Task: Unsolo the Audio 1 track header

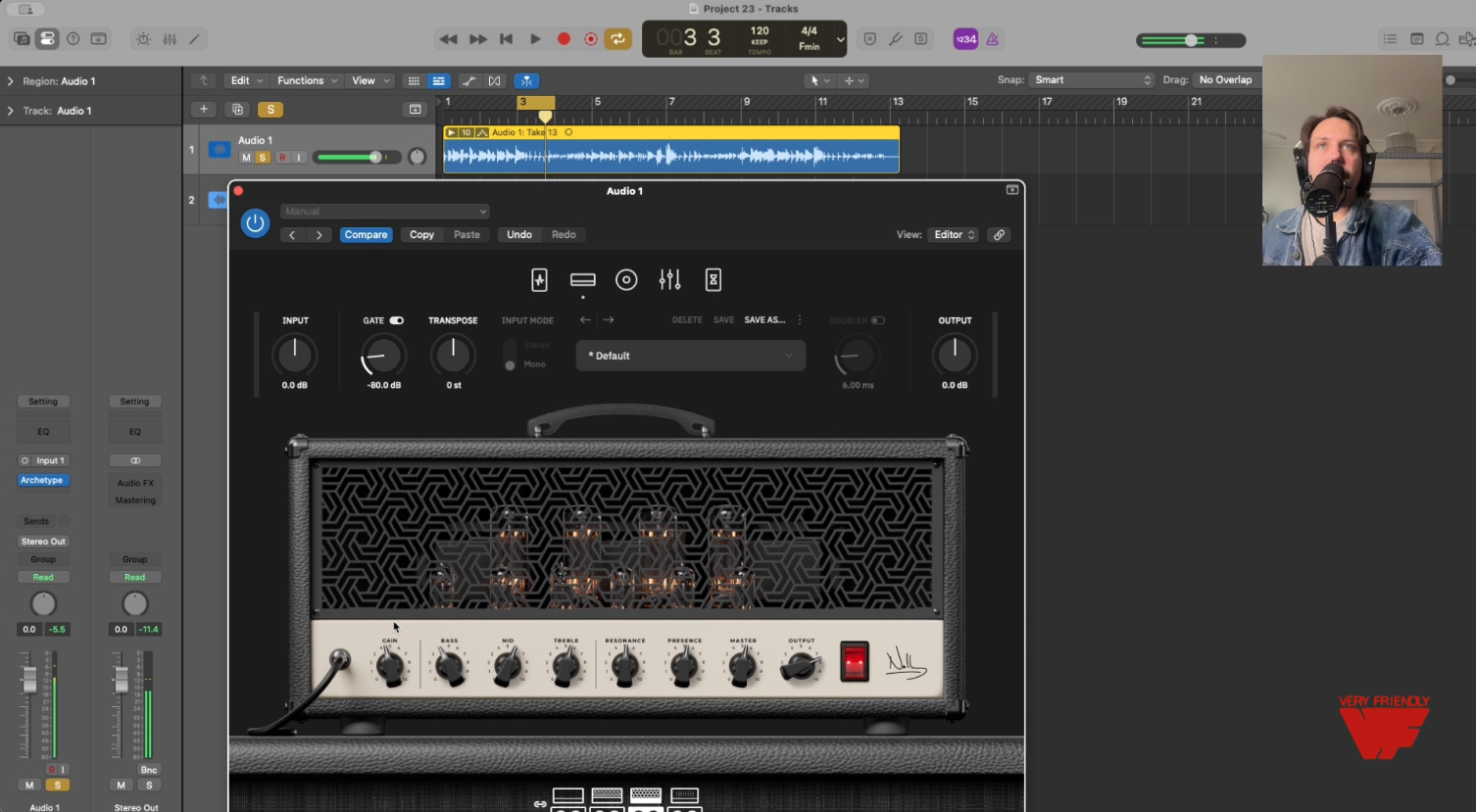Action: coord(263,158)
